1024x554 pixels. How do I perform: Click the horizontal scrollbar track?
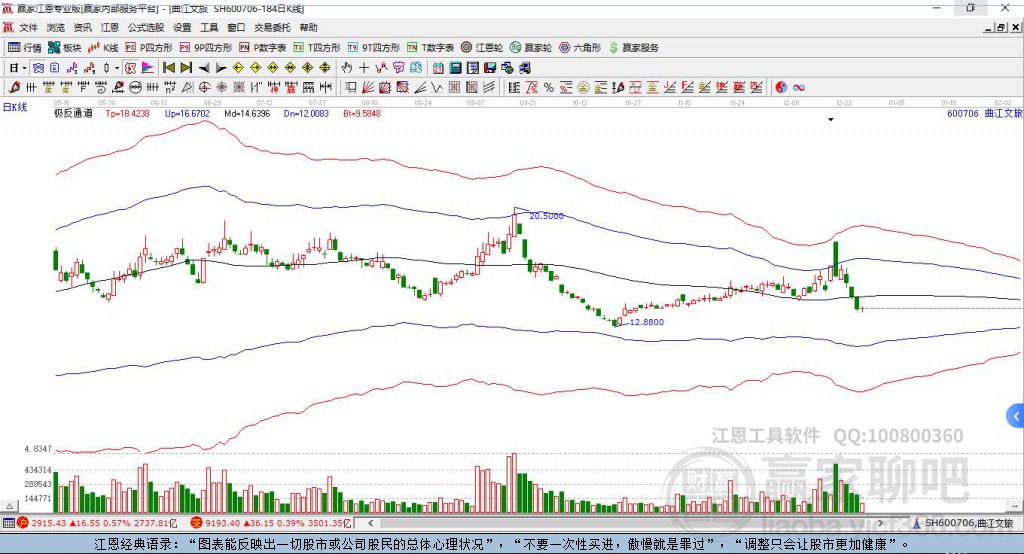point(626,523)
